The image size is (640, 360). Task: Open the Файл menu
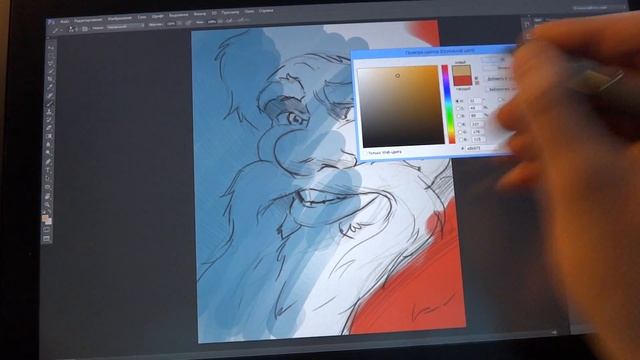[64, 21]
